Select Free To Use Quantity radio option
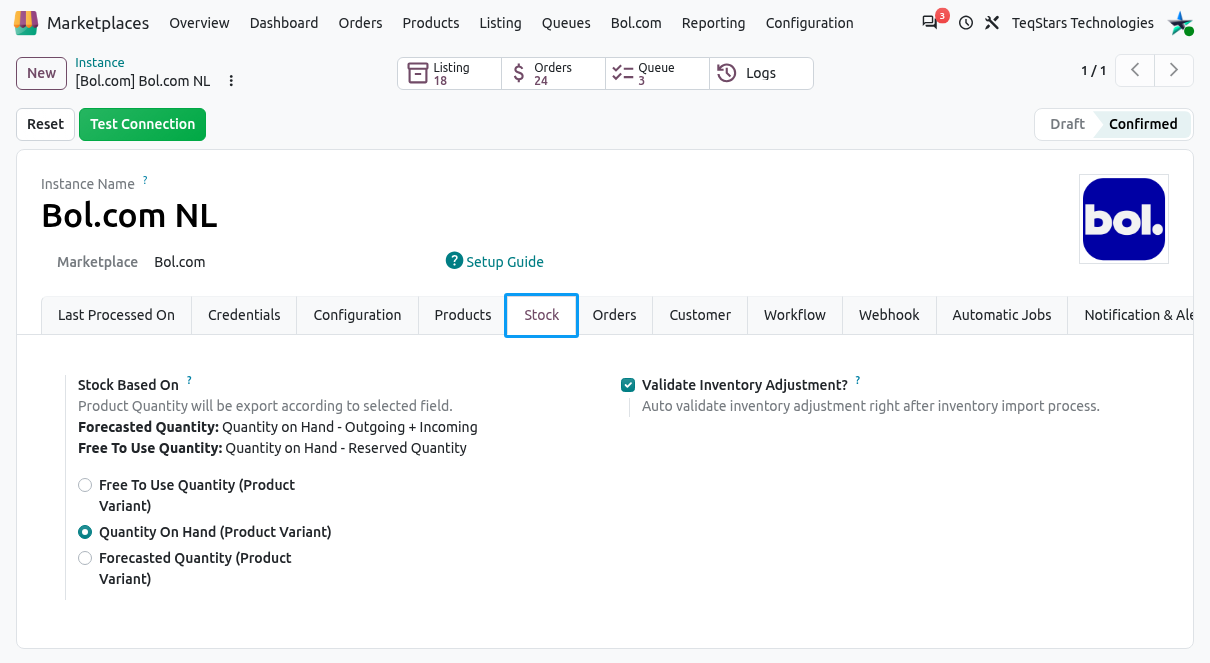Image resolution: width=1210 pixels, height=663 pixels. click(x=85, y=485)
